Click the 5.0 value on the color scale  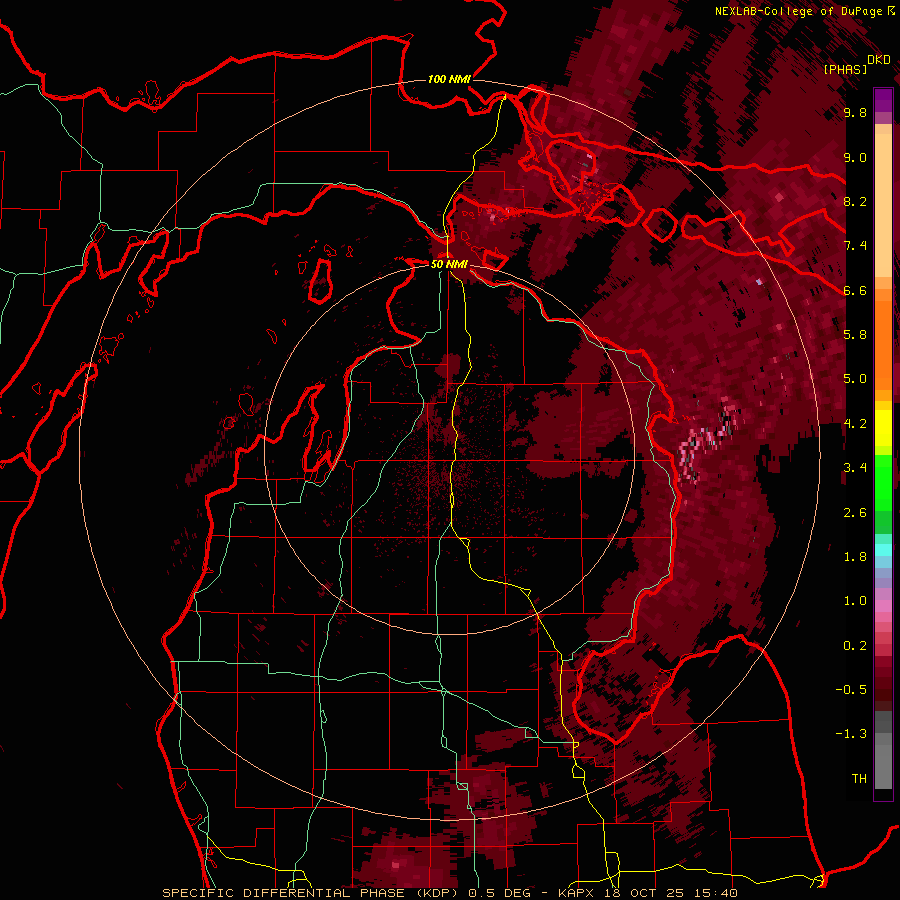pos(855,379)
